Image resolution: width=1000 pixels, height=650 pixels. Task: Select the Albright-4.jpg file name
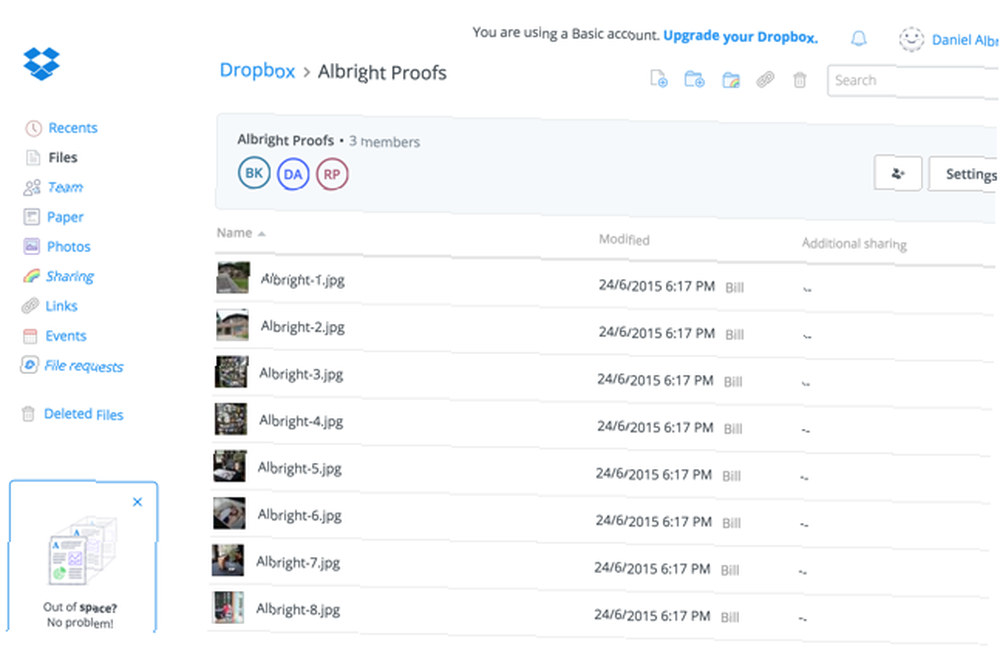coord(301,421)
